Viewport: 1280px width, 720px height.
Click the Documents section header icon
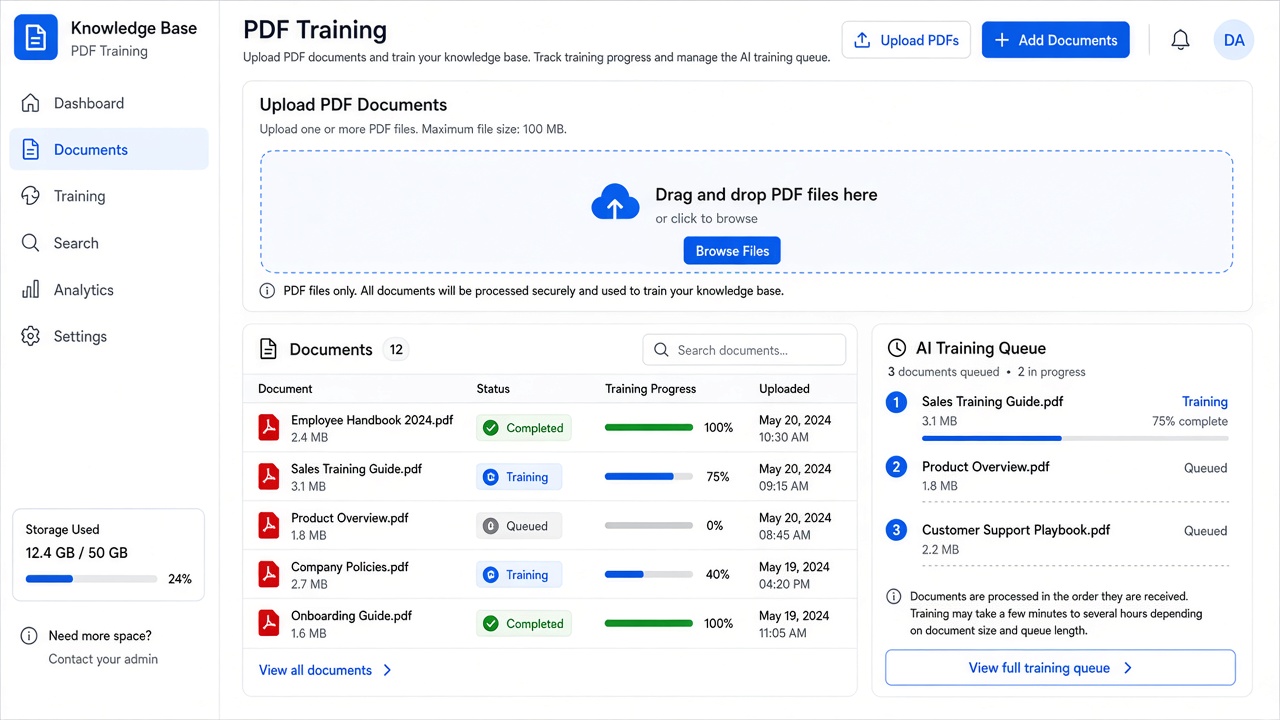268,349
